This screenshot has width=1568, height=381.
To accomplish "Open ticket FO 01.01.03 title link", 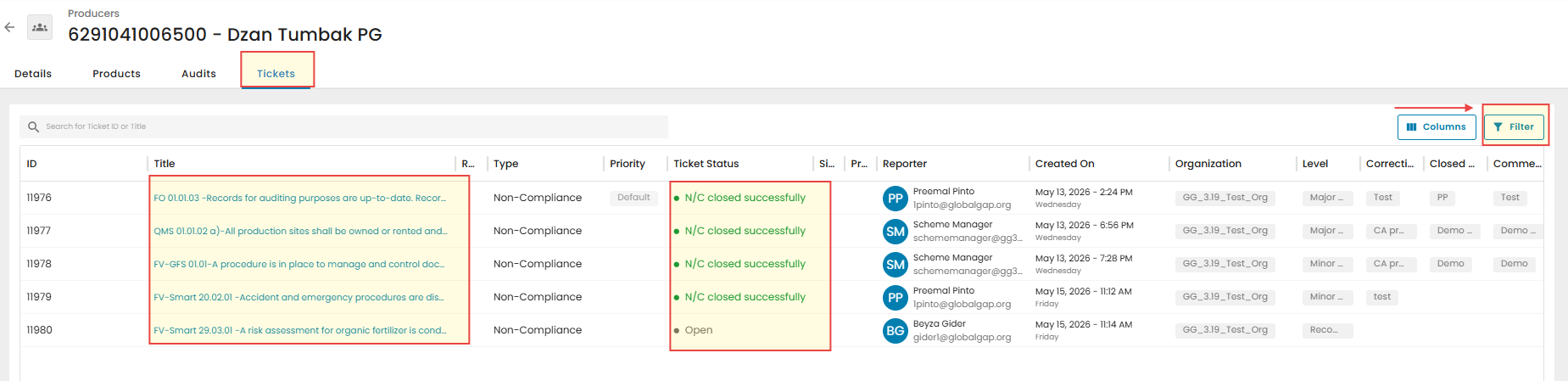I will [x=300, y=198].
